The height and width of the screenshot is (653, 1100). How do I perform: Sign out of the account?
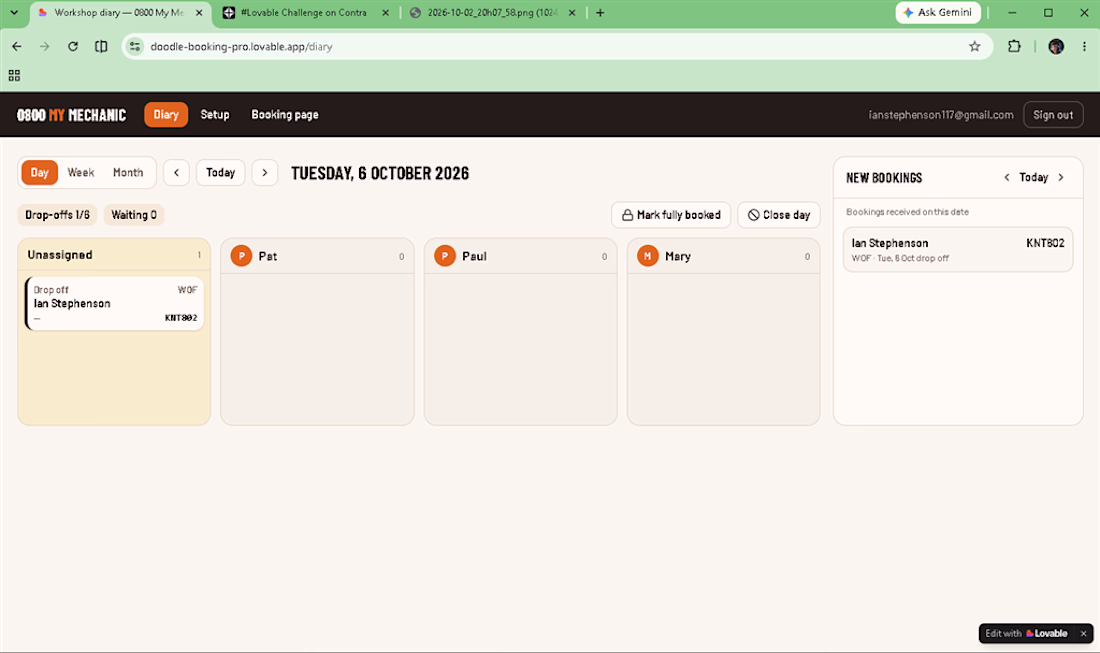(x=1053, y=115)
